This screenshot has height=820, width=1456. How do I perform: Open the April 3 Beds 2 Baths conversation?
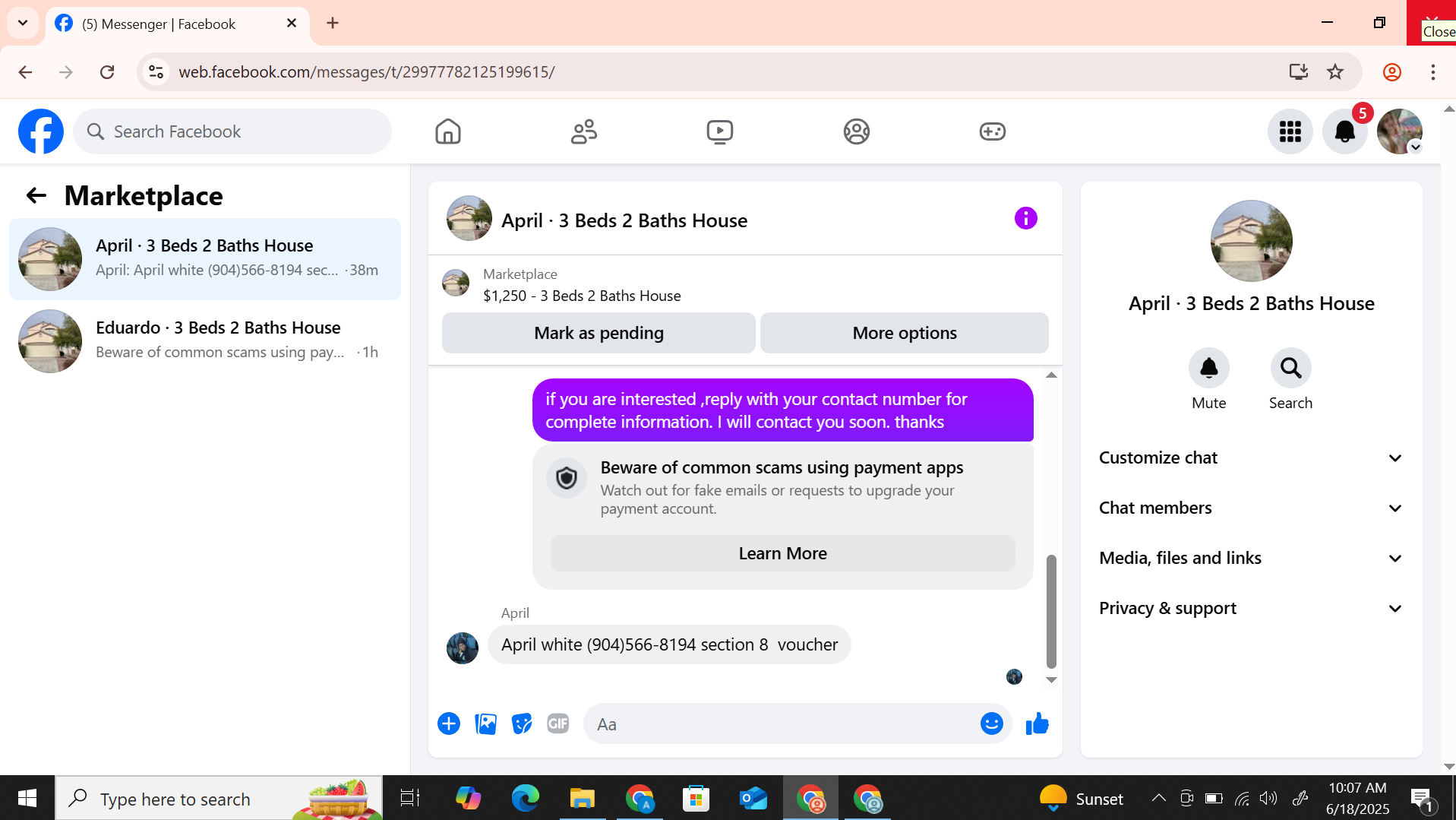[x=205, y=259]
